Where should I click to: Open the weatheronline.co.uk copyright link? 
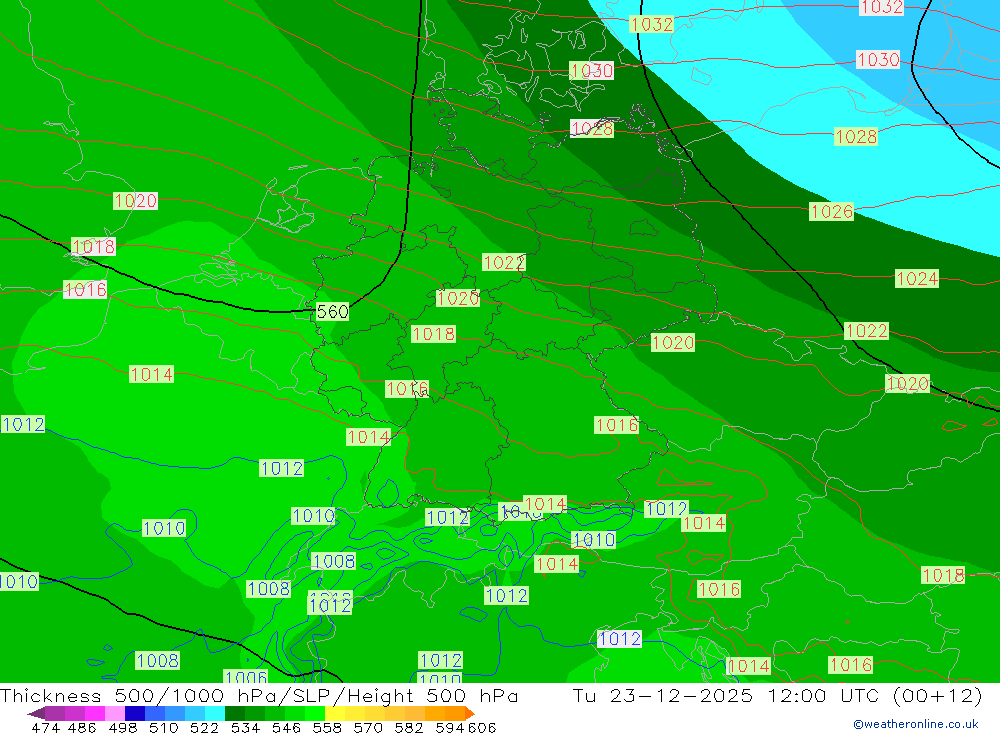[915, 724]
